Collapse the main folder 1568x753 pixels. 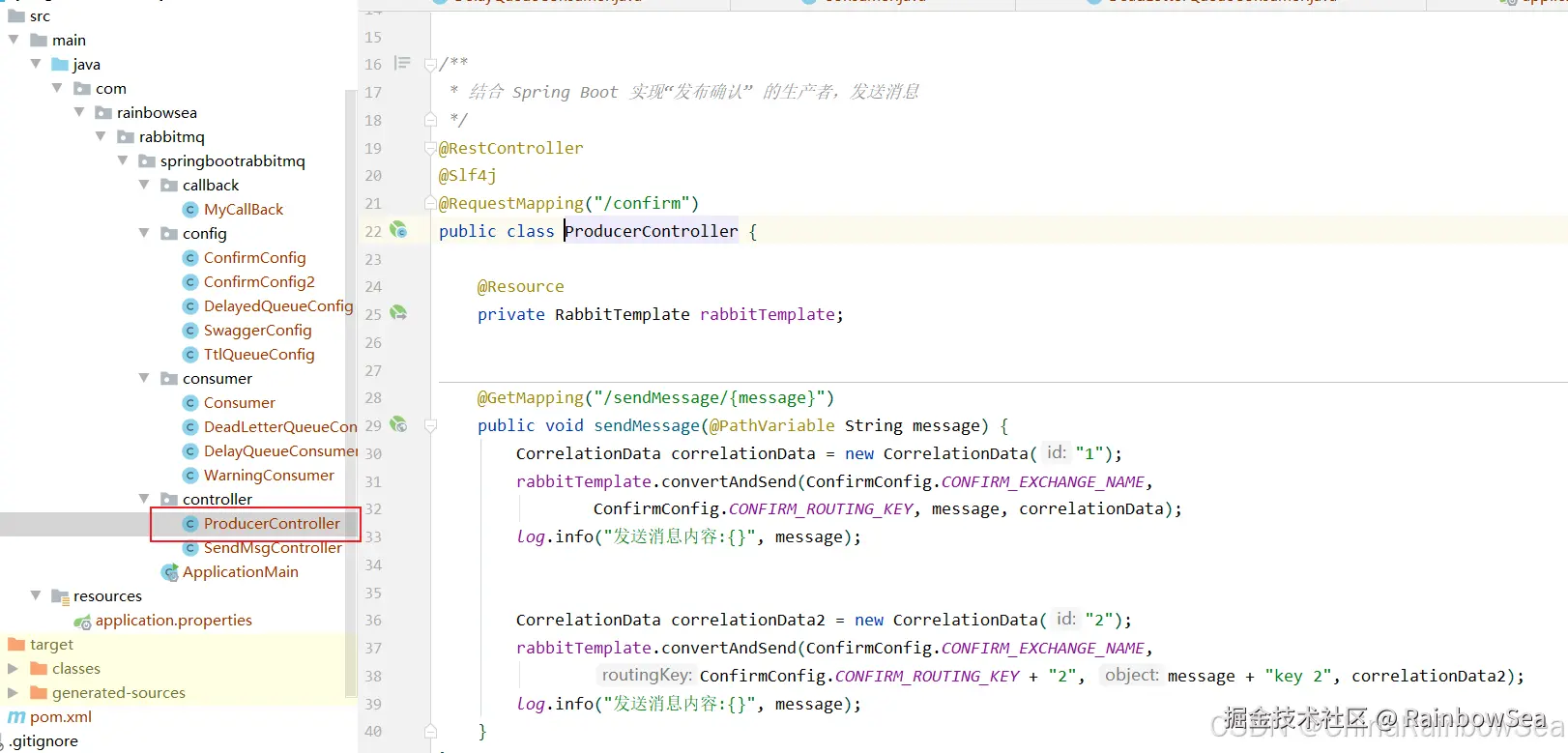click(x=14, y=40)
